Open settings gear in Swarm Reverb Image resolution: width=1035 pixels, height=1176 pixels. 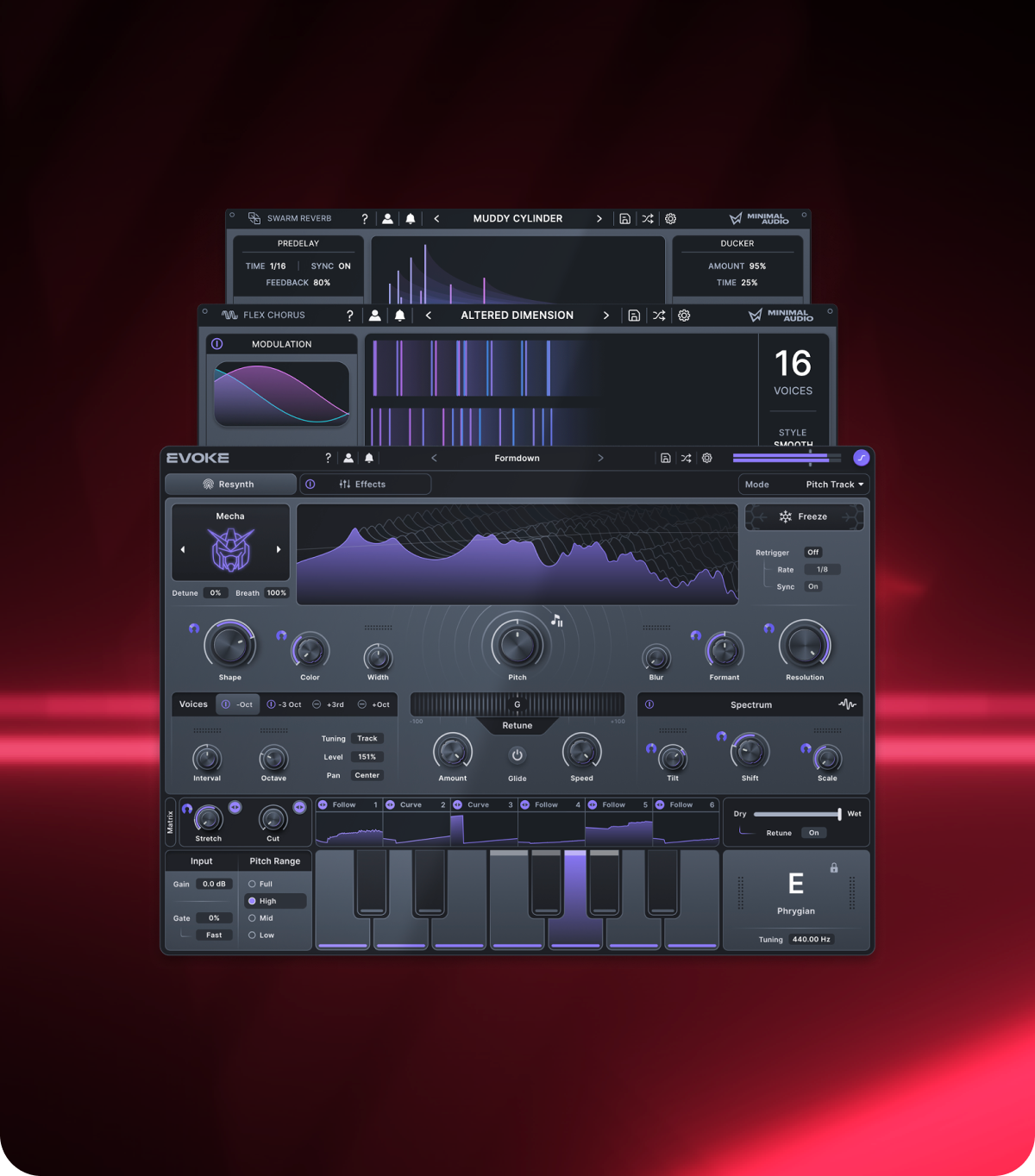click(671, 219)
